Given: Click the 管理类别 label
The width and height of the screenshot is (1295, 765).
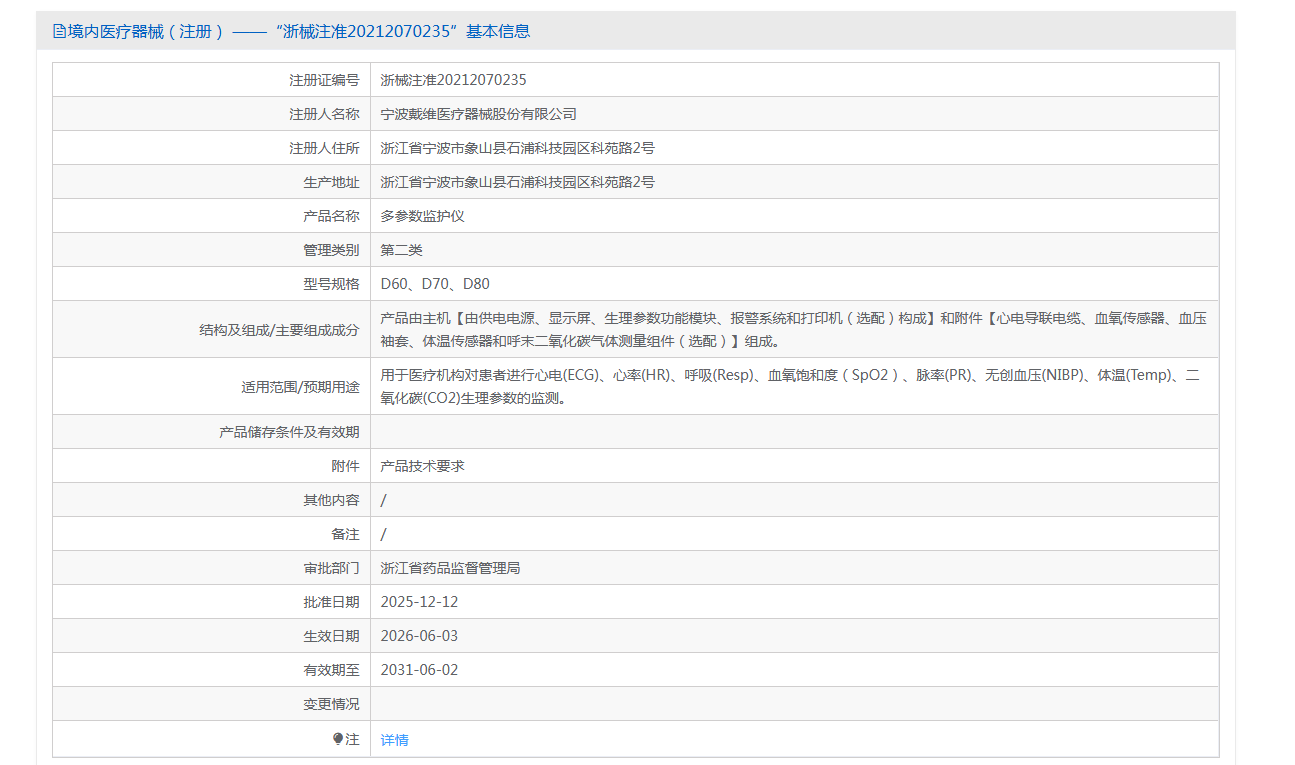Looking at the screenshot, I should tap(331, 250).
